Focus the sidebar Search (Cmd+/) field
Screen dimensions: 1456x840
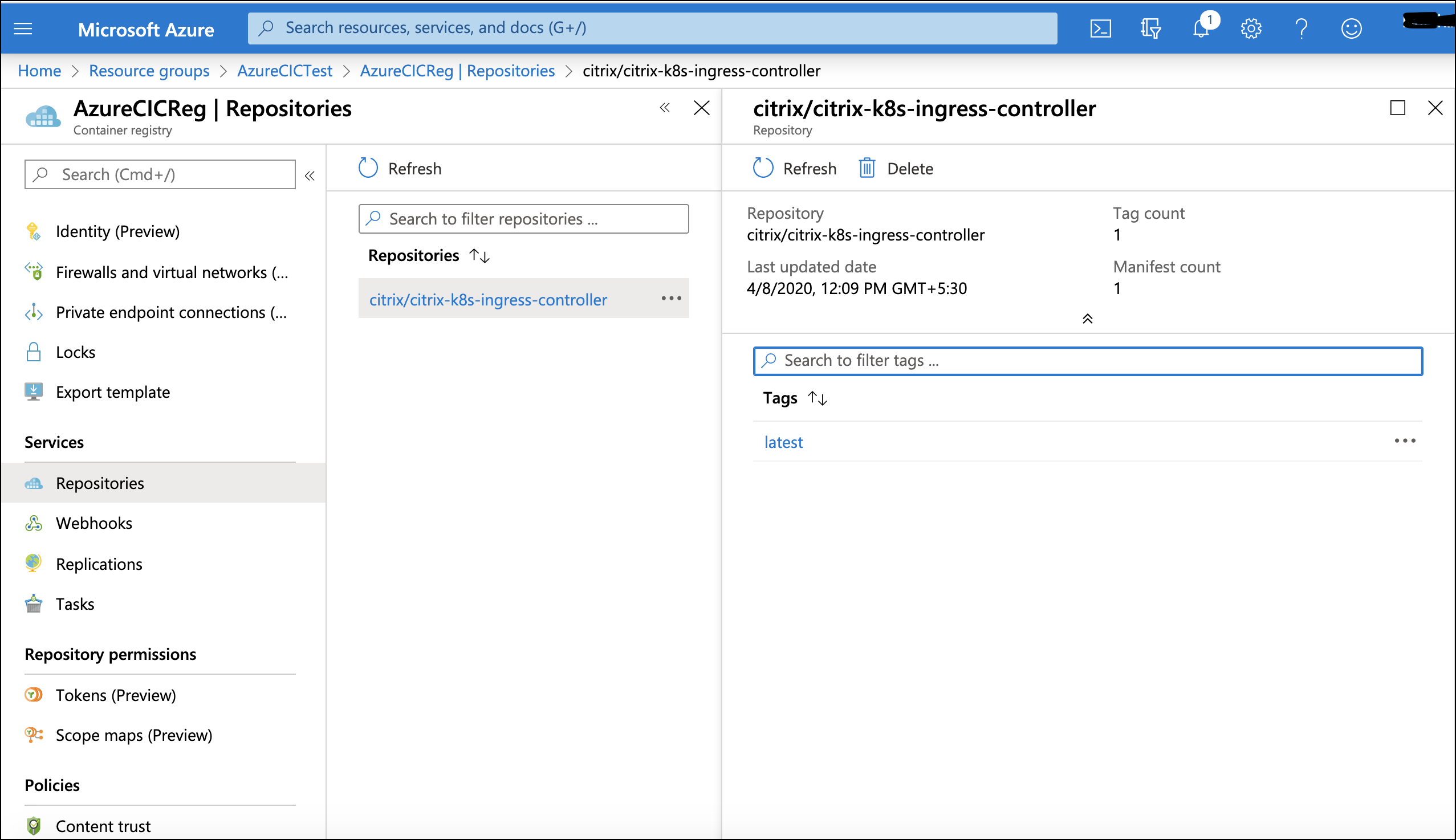point(160,174)
